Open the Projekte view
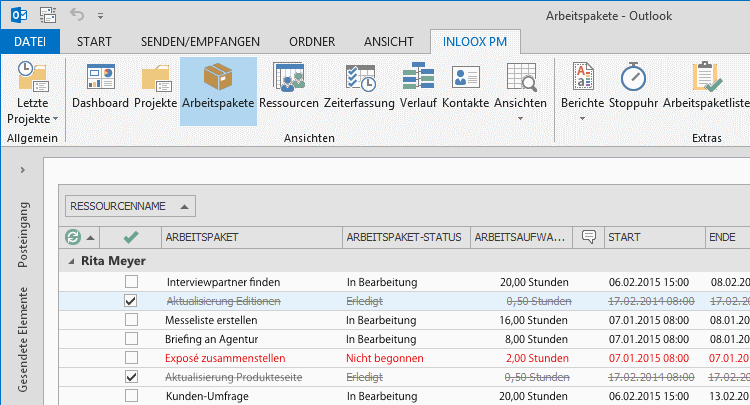Viewport: 750px width, 405px height. 155,84
